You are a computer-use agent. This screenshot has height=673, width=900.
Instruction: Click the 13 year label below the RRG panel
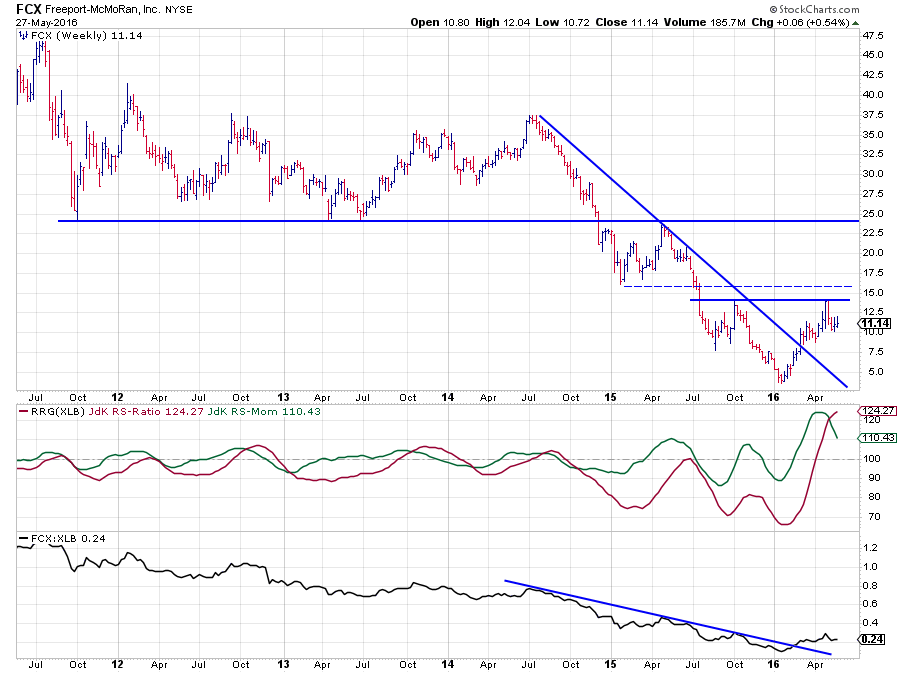(283, 664)
